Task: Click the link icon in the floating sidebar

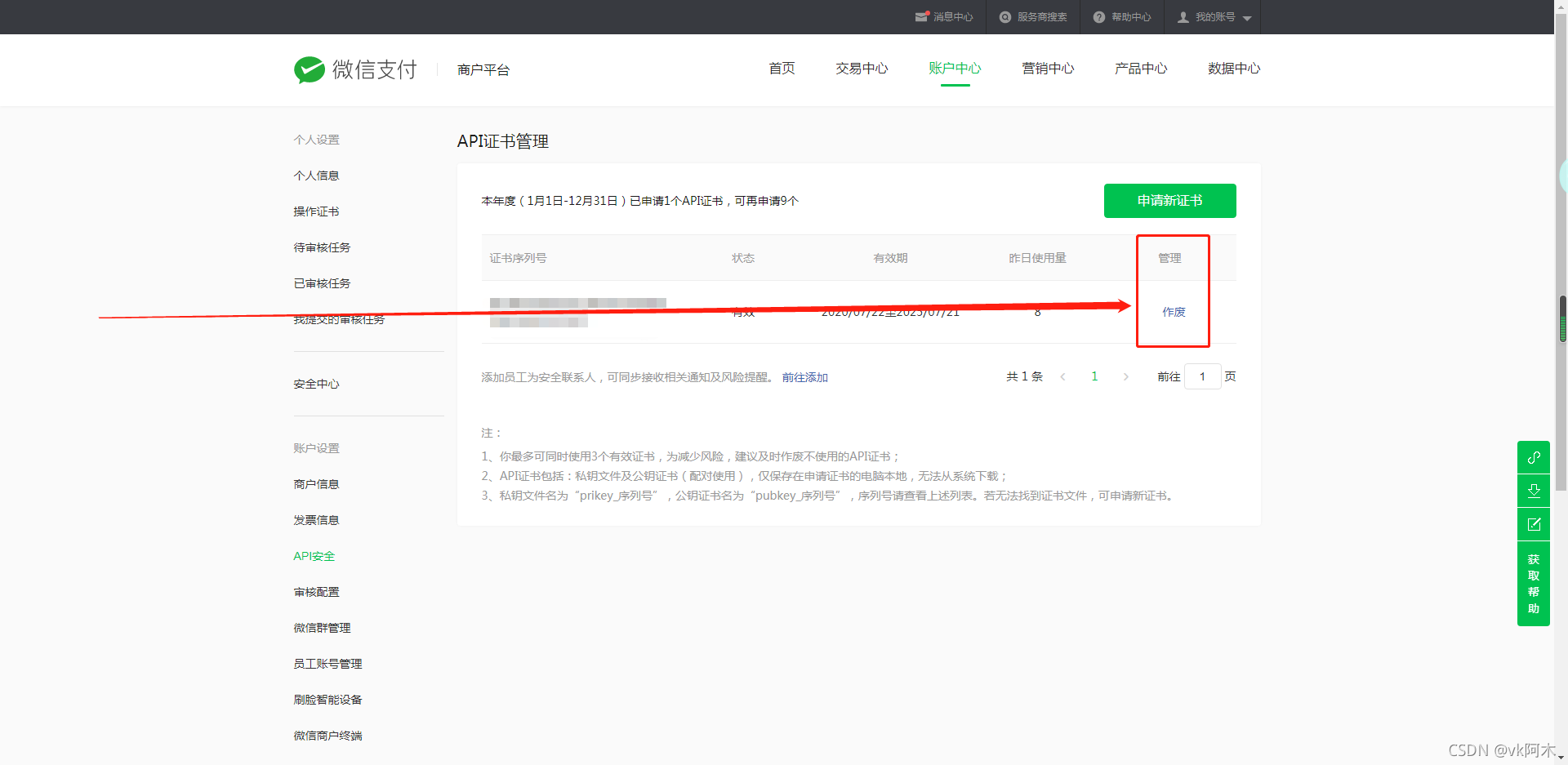Action: pyautogui.click(x=1534, y=457)
